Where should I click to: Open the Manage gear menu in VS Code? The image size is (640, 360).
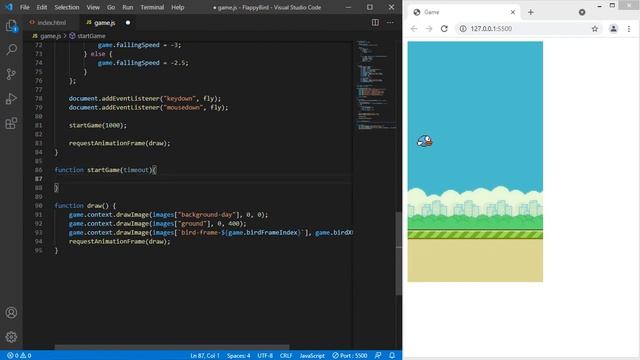11,337
